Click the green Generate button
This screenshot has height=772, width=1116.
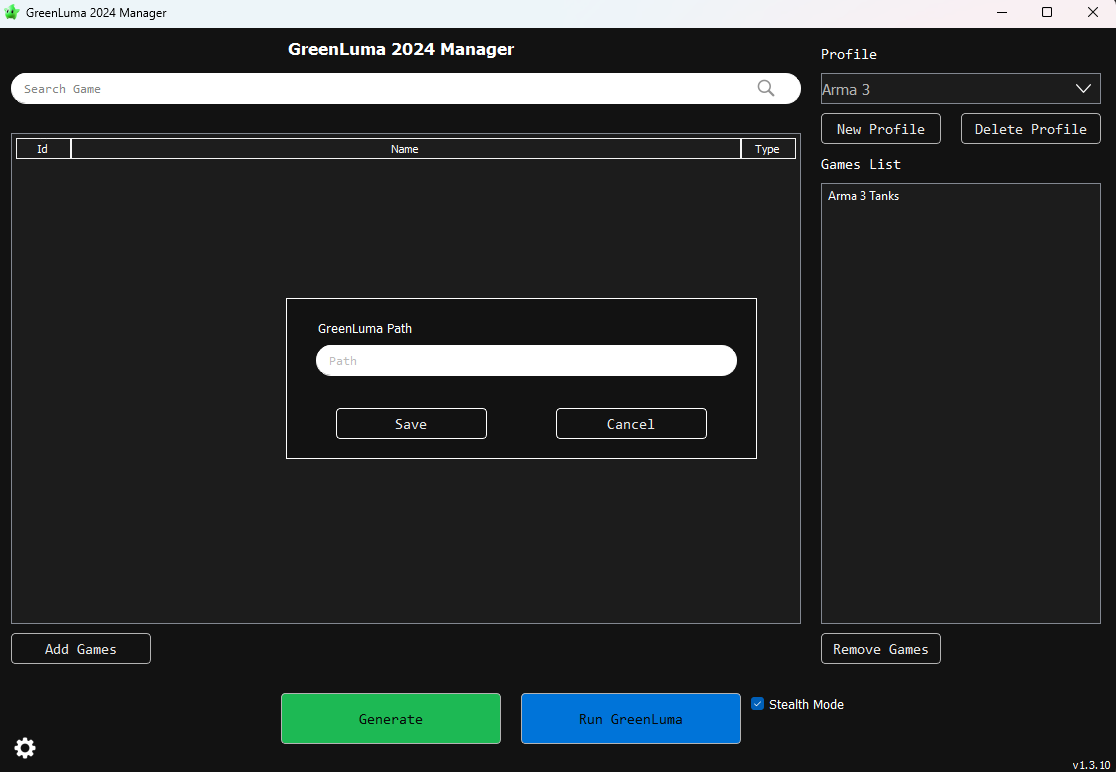tap(390, 719)
